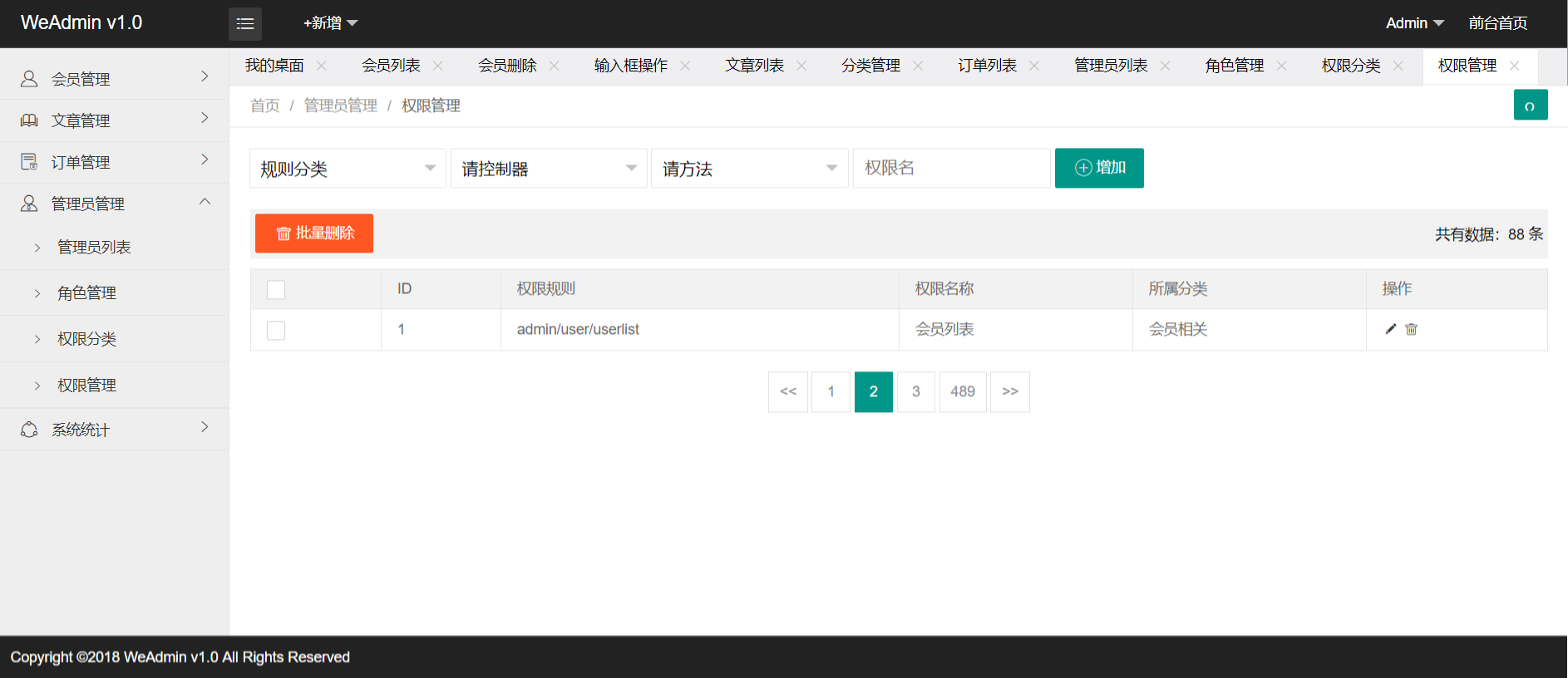Click the 批量删除 button
Viewport: 1568px width, 678px height.
click(x=314, y=233)
